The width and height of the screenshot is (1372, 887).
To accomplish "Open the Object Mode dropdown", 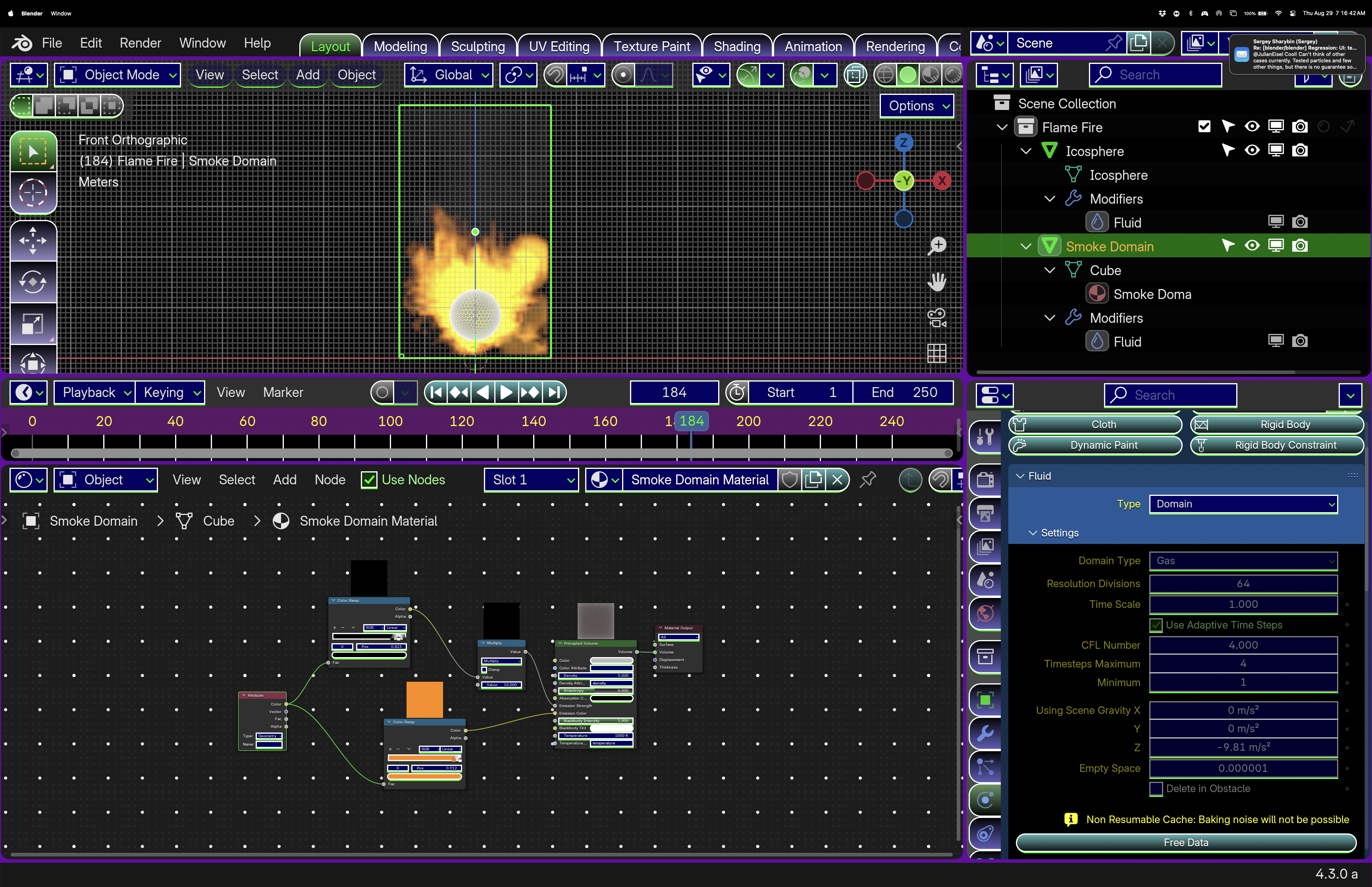I will [118, 75].
